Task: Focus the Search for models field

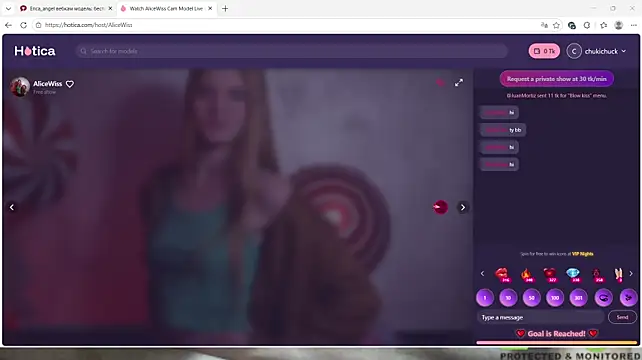Action: (291, 51)
